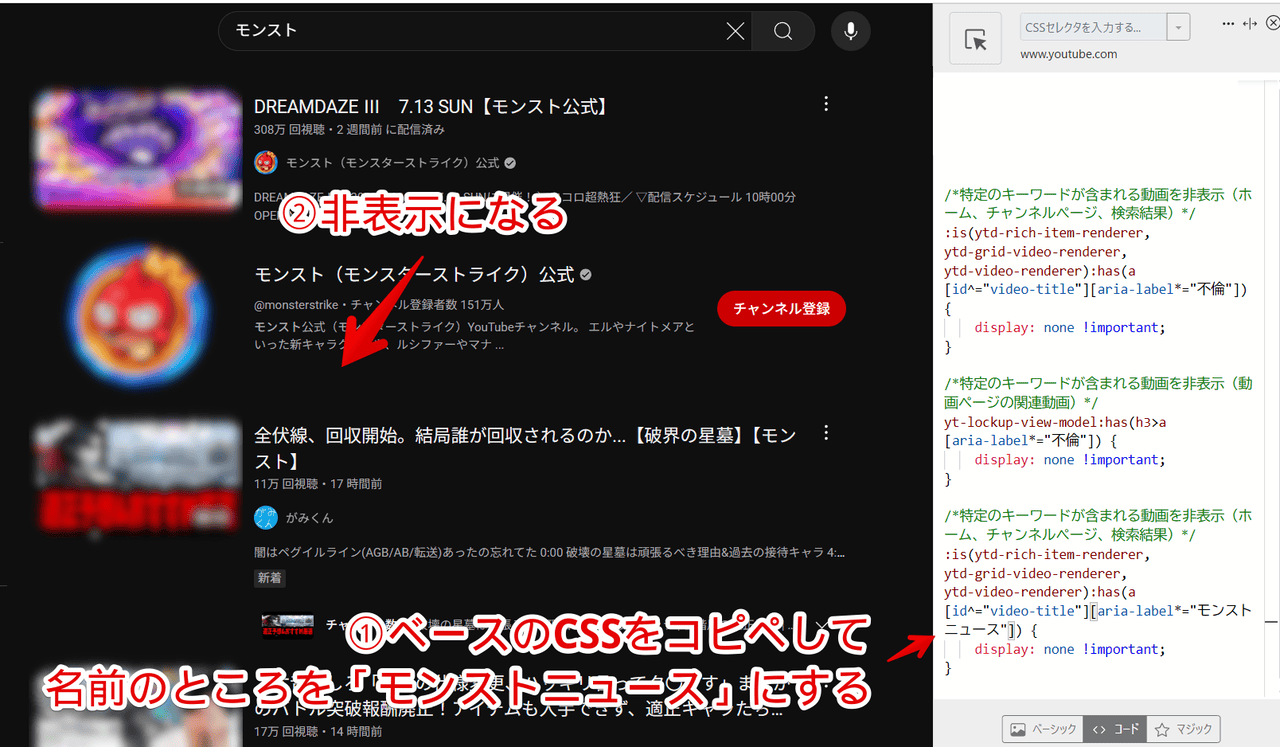Switch to the ベーシック tab
Viewport: 1280px width, 747px height.
point(1043,730)
